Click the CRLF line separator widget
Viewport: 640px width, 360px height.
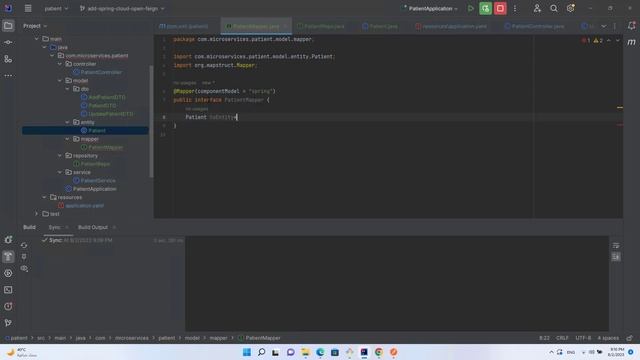click(x=562, y=338)
